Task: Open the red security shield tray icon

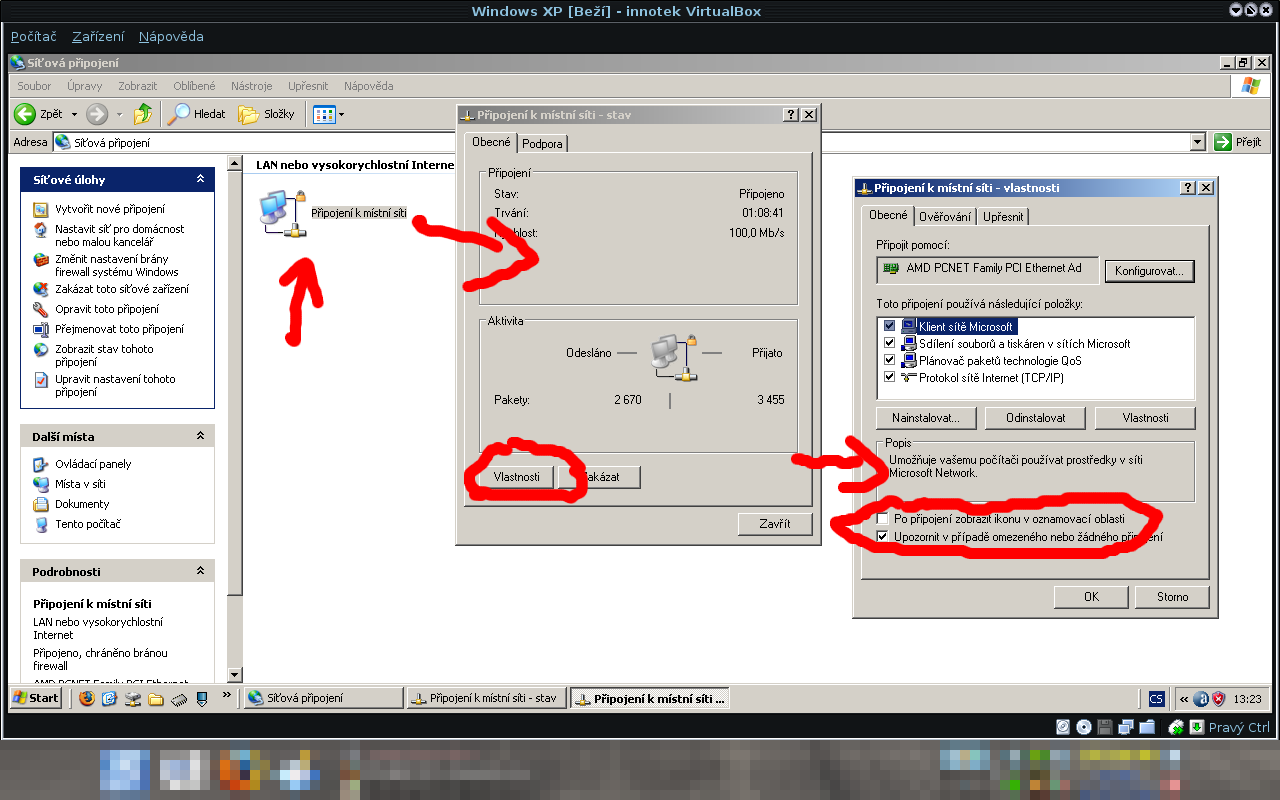Action: (1218, 698)
